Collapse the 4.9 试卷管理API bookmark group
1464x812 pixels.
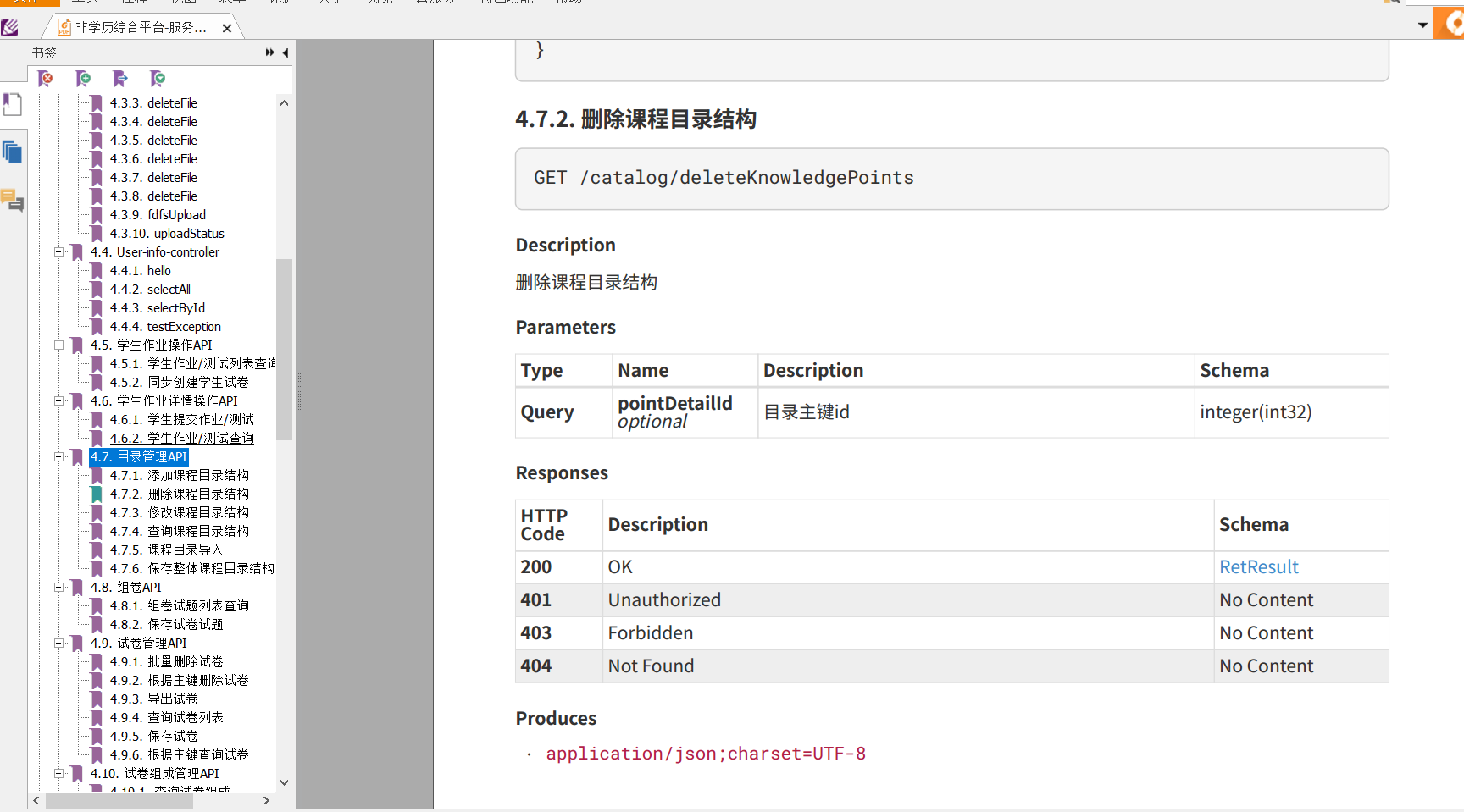(x=58, y=643)
